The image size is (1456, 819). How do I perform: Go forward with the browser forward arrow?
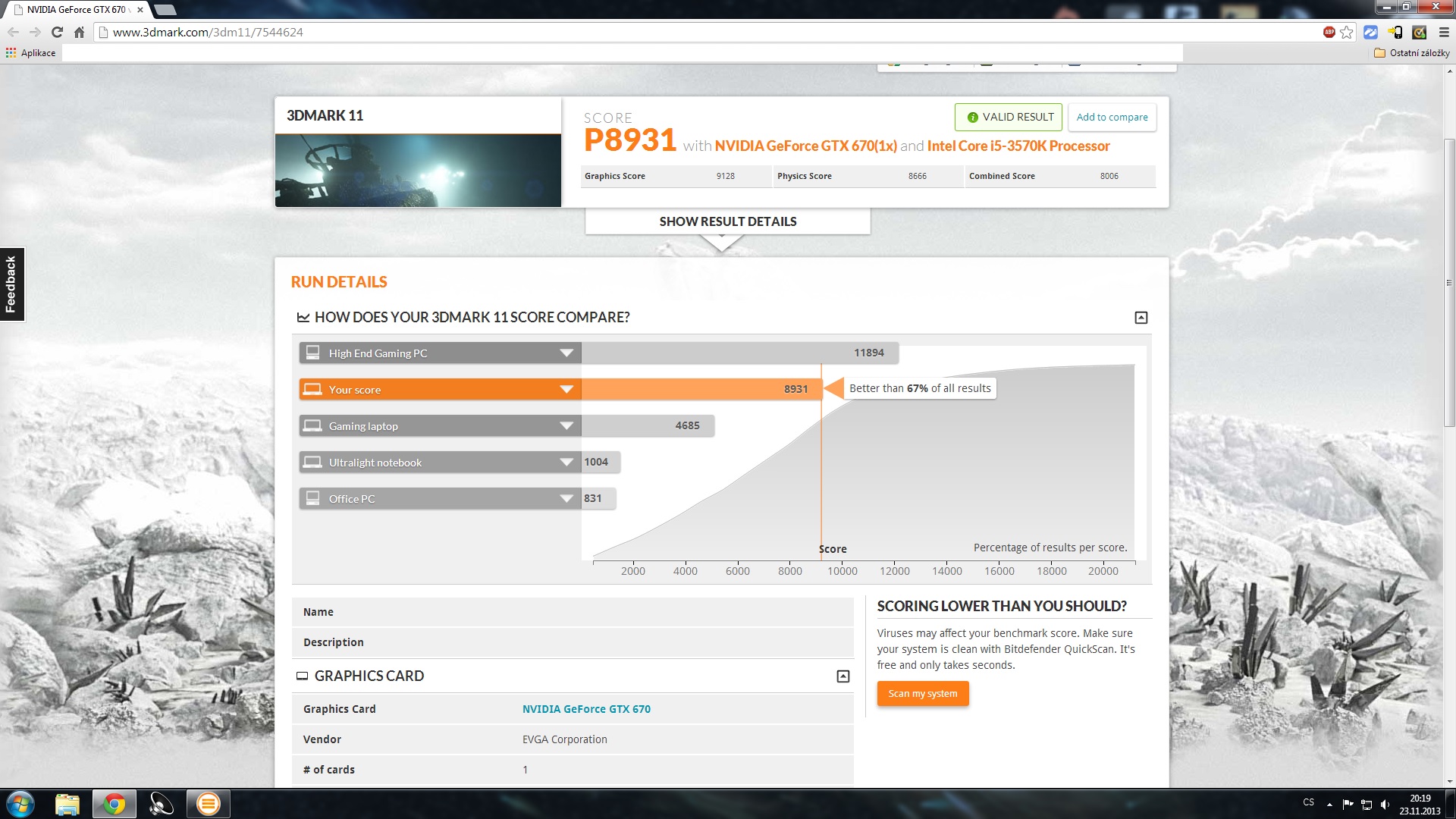[35, 32]
